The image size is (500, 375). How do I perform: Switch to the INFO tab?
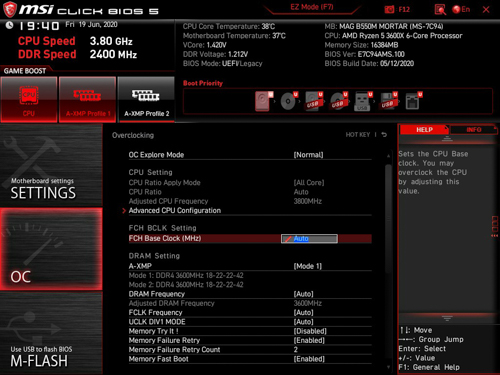tap(474, 130)
